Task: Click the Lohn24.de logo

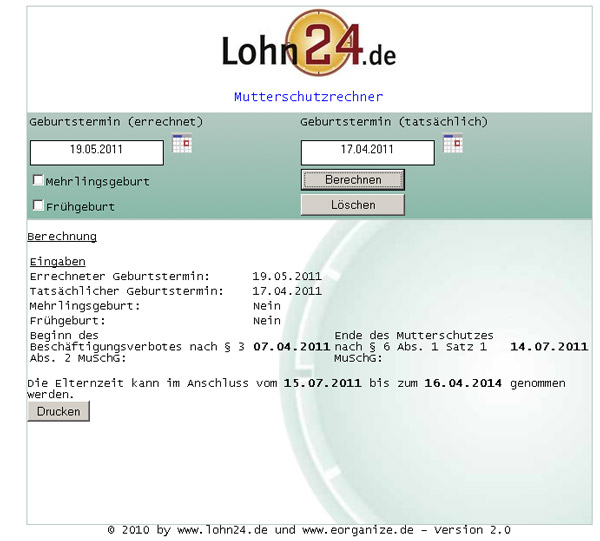Action: (x=308, y=46)
